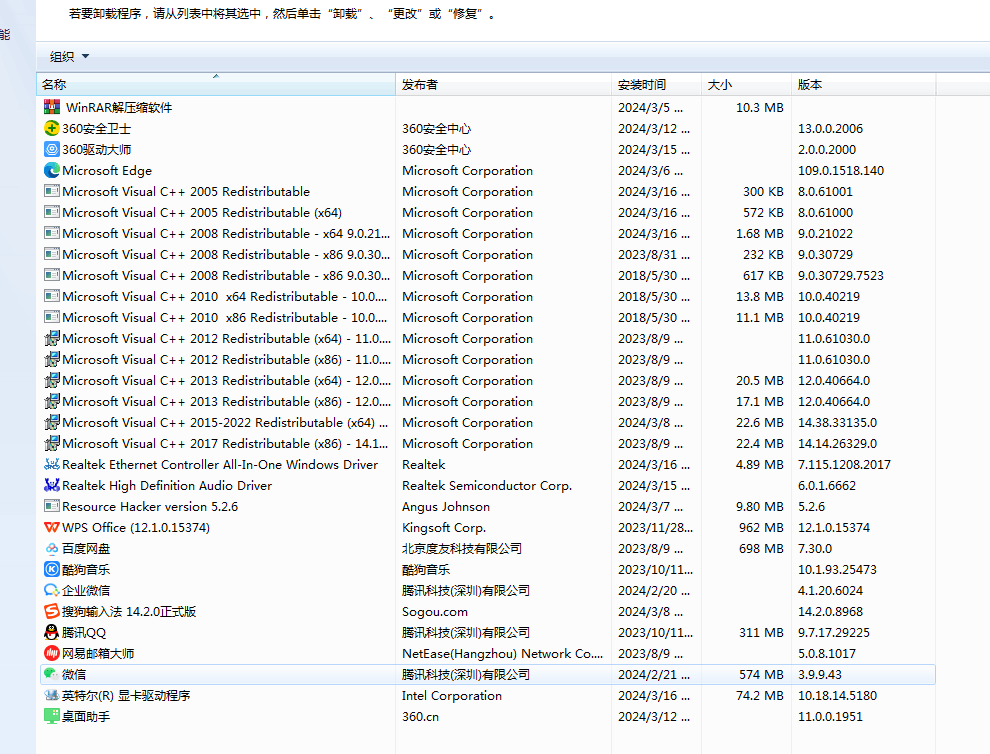990x754 pixels.
Task: Select the Visual C++ 2013 Redistributable (x64) row
Action: pyautogui.click(x=487, y=380)
